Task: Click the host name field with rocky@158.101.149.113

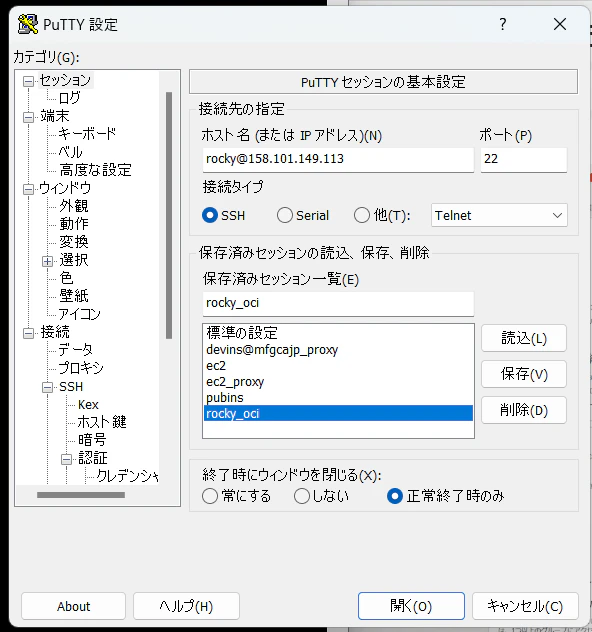Action: [x=338, y=160]
